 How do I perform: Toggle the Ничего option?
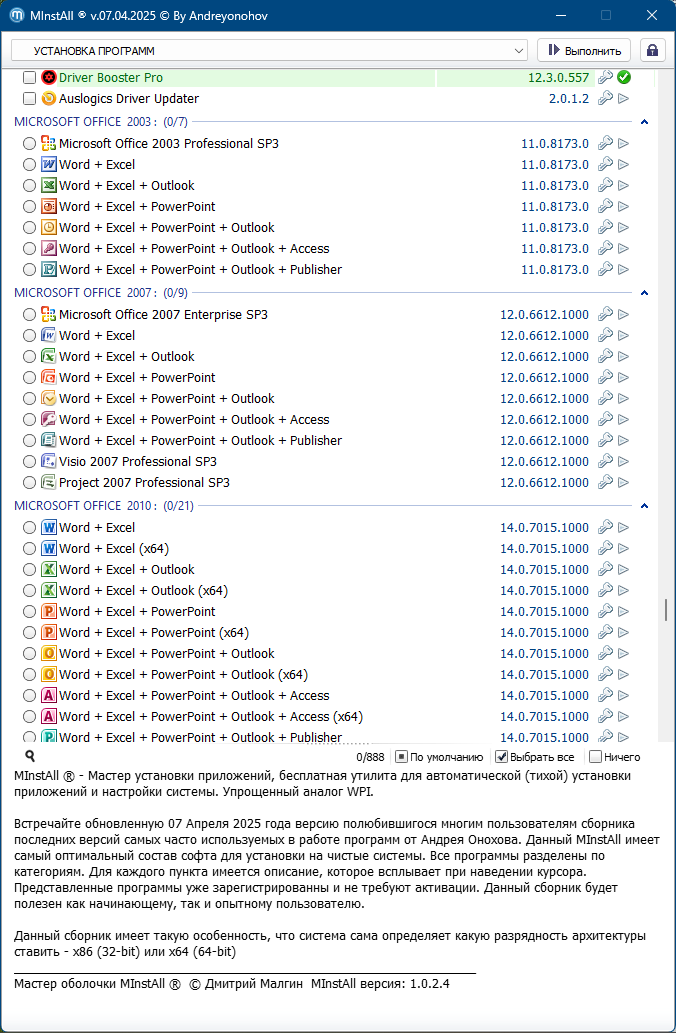tap(615, 757)
